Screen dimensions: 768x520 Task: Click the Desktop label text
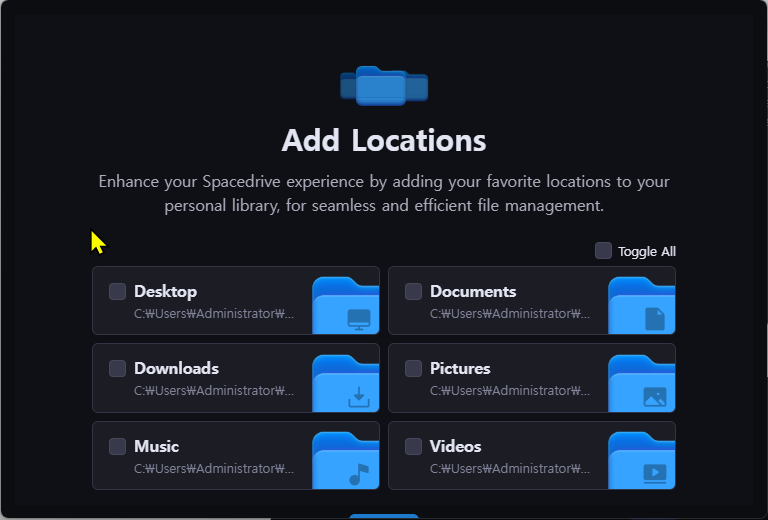coord(166,291)
